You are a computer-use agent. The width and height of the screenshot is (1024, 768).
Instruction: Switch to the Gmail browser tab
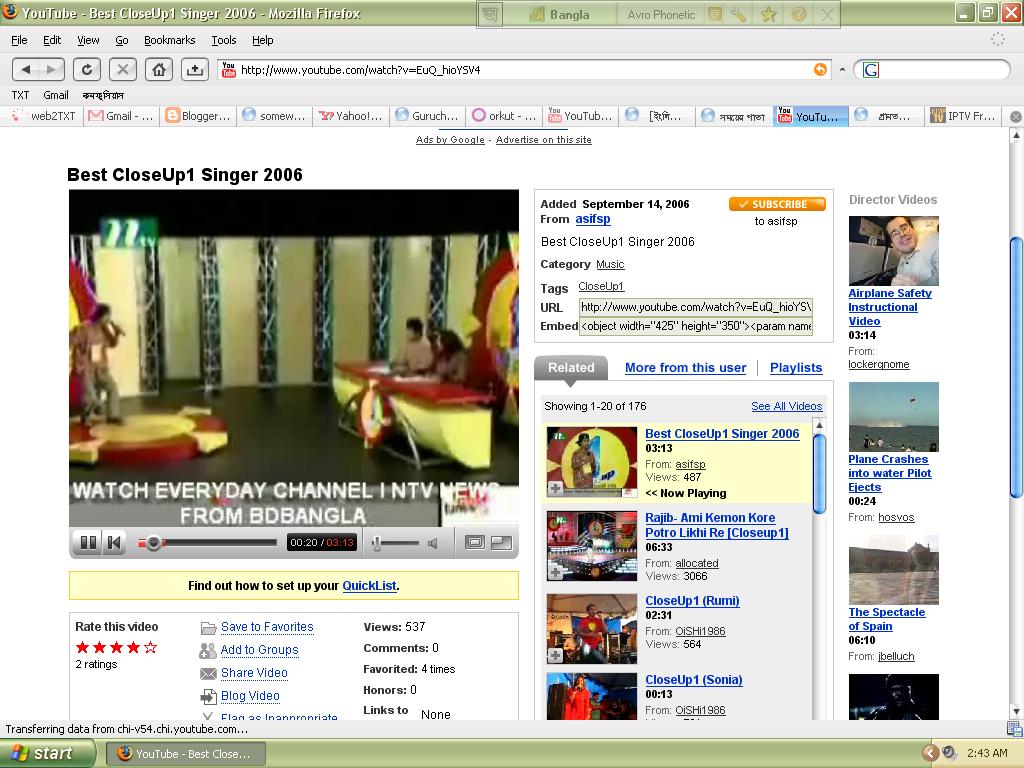[x=121, y=116]
